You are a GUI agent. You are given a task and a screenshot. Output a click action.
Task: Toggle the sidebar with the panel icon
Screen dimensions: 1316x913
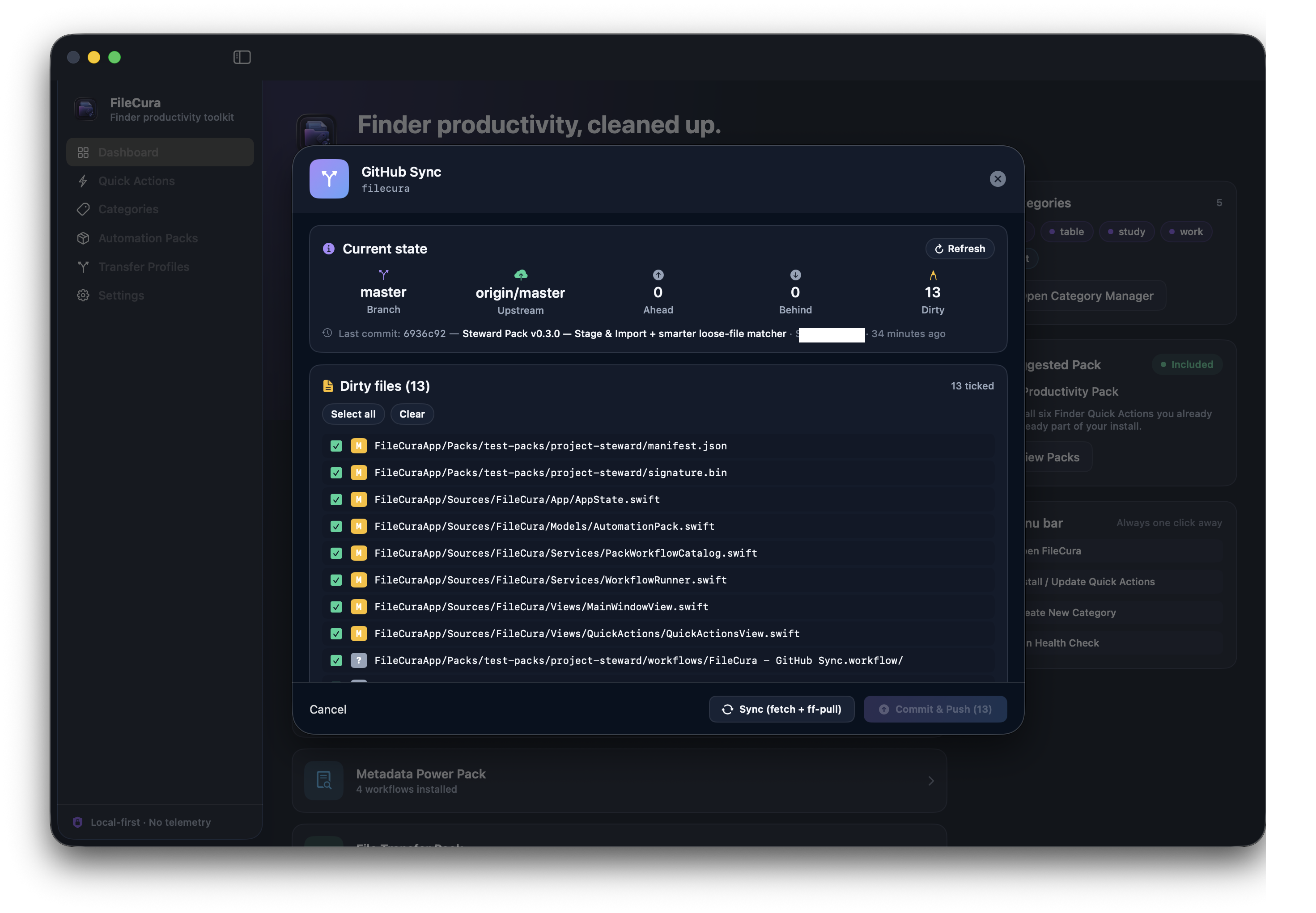click(x=242, y=57)
